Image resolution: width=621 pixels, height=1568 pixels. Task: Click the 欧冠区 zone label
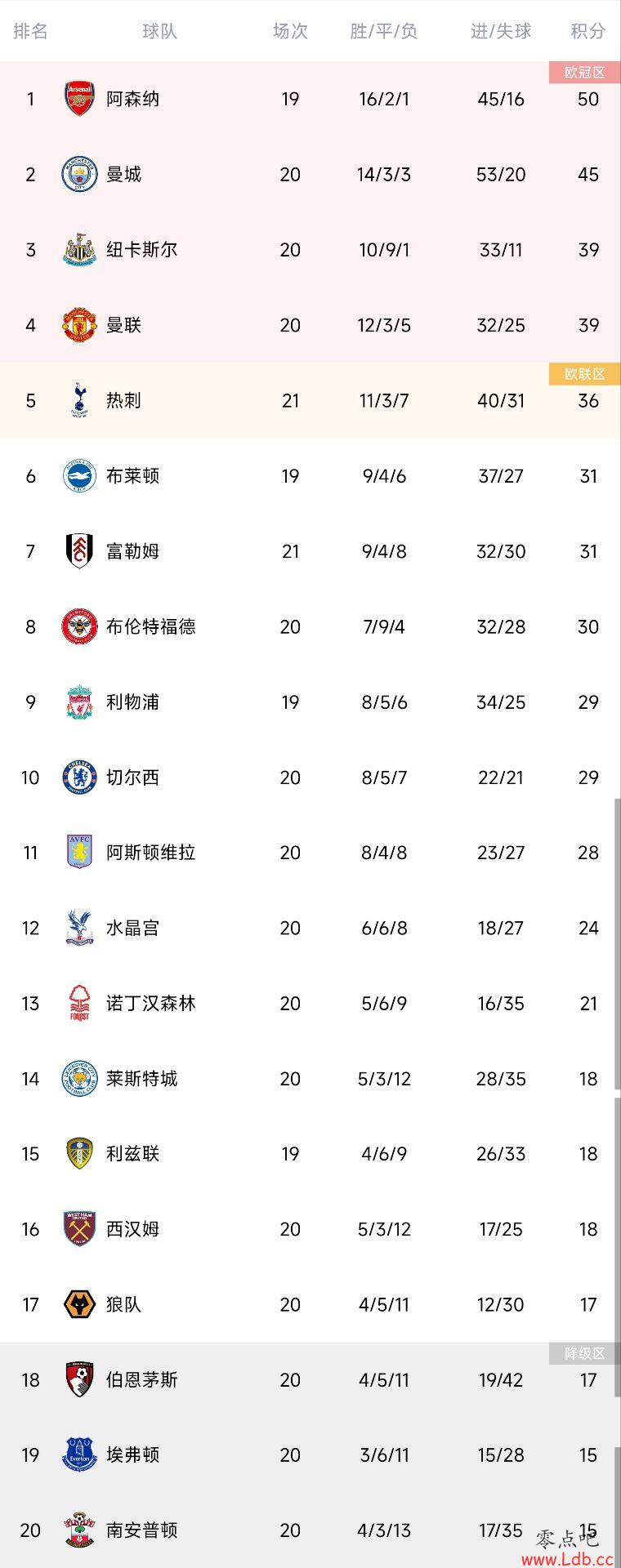coord(584,73)
